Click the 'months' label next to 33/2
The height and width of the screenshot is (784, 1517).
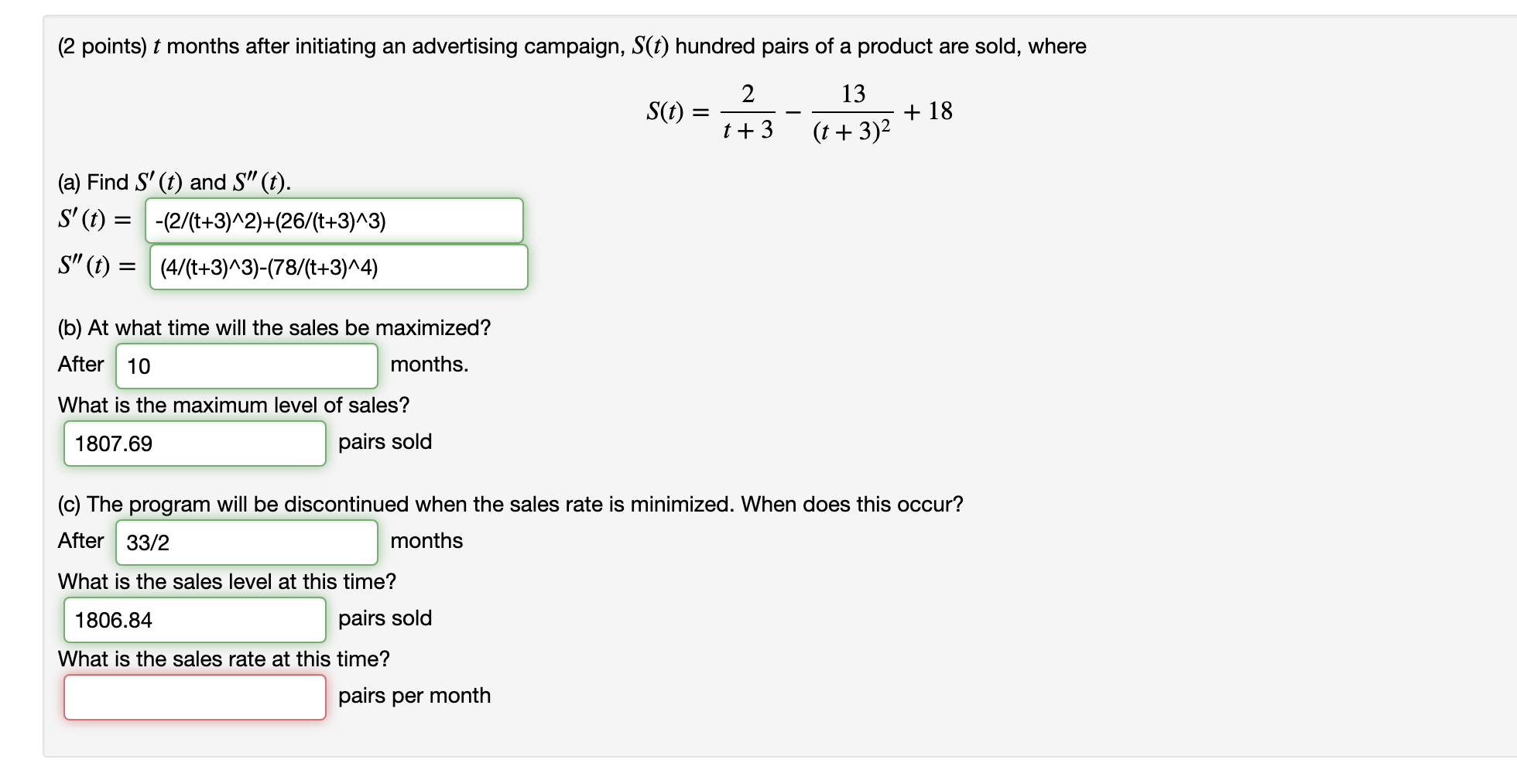(x=426, y=541)
